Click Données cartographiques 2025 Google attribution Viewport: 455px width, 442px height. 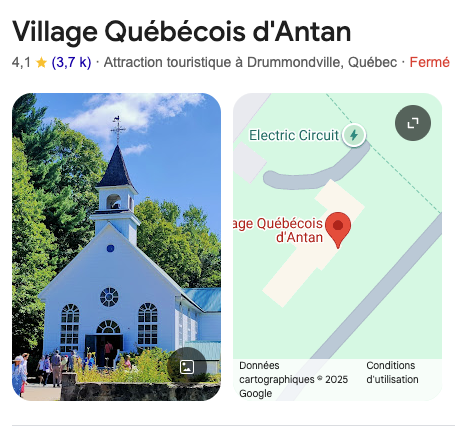pyautogui.click(x=293, y=379)
